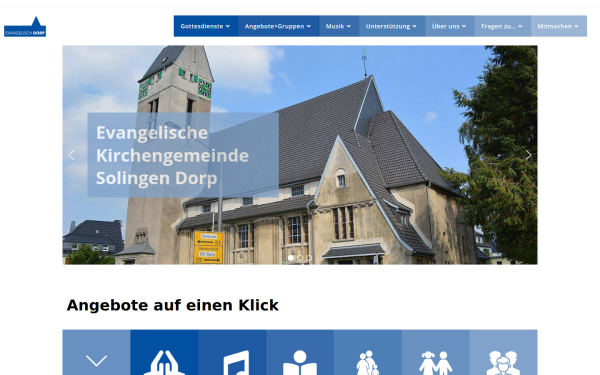
Task: Click the Evangelisch Dorp logo
Action: (25, 26)
